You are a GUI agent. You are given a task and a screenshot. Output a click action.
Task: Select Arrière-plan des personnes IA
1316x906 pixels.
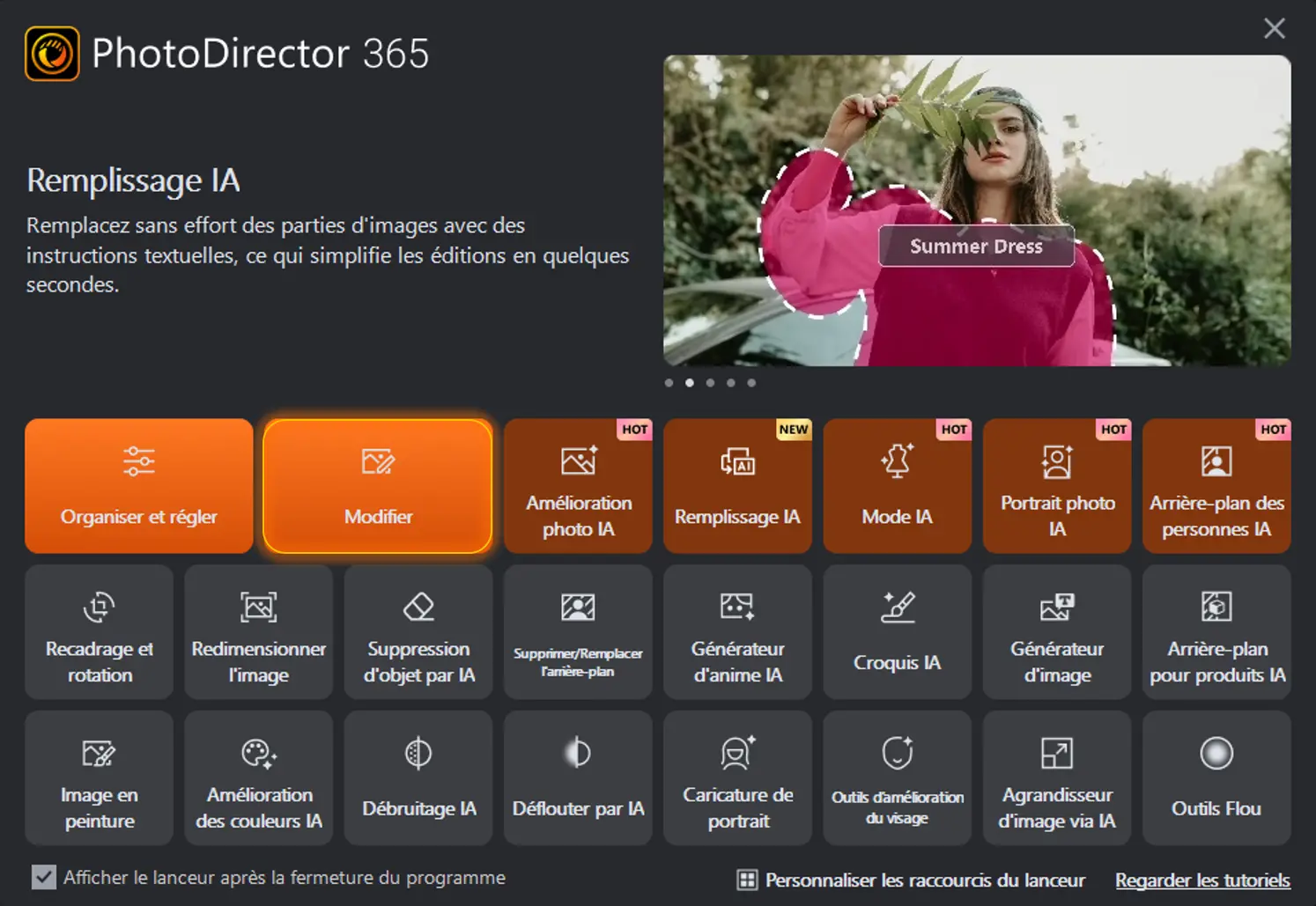pyautogui.click(x=1216, y=486)
